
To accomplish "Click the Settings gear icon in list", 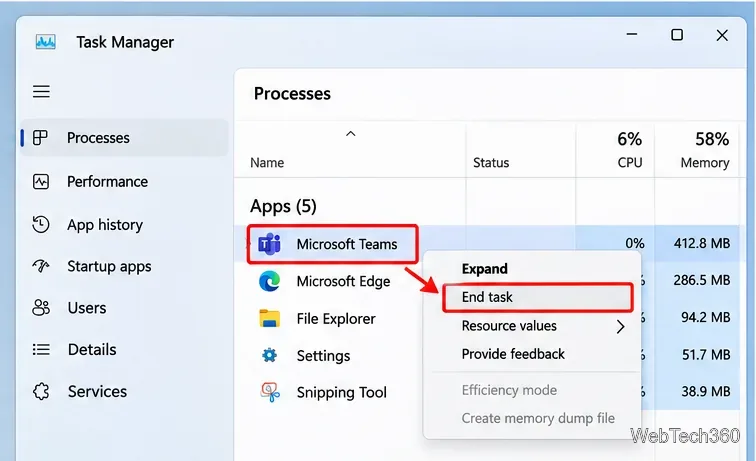I will [x=269, y=355].
